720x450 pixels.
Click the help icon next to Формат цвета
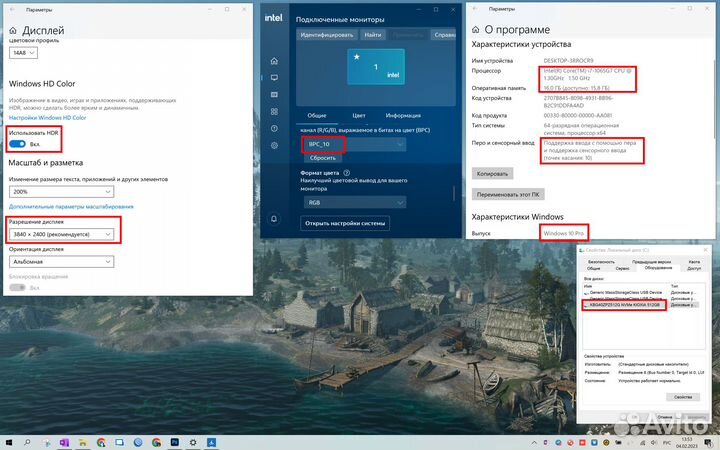tap(347, 173)
